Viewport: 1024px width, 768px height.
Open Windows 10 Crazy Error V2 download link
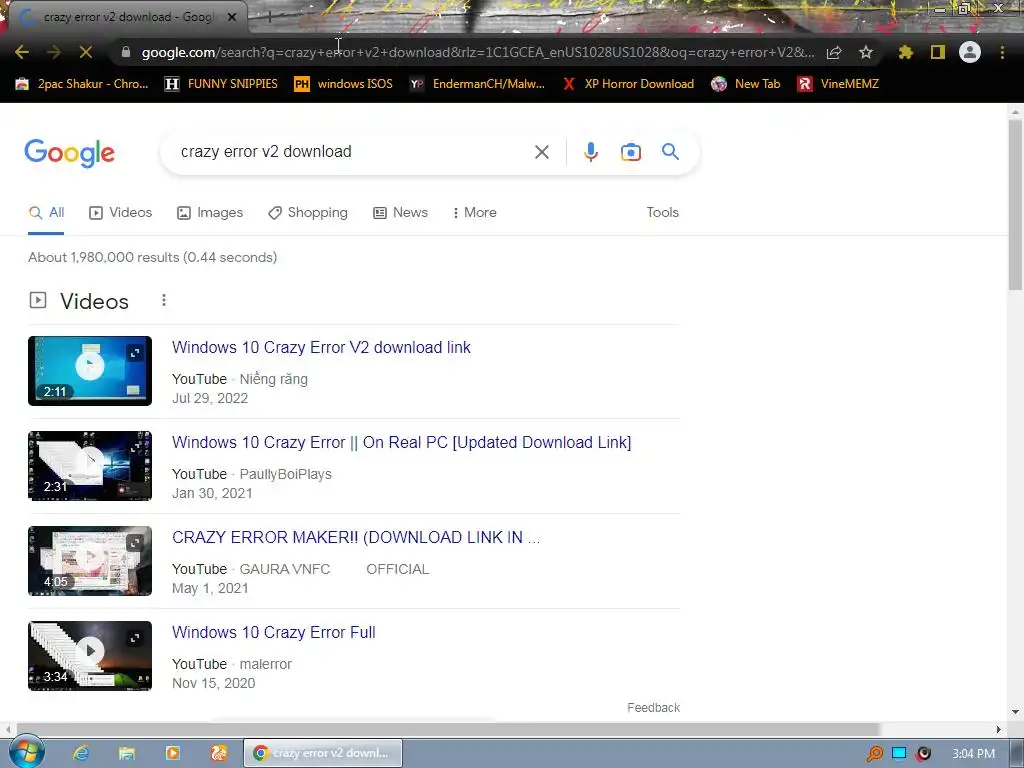(321, 347)
